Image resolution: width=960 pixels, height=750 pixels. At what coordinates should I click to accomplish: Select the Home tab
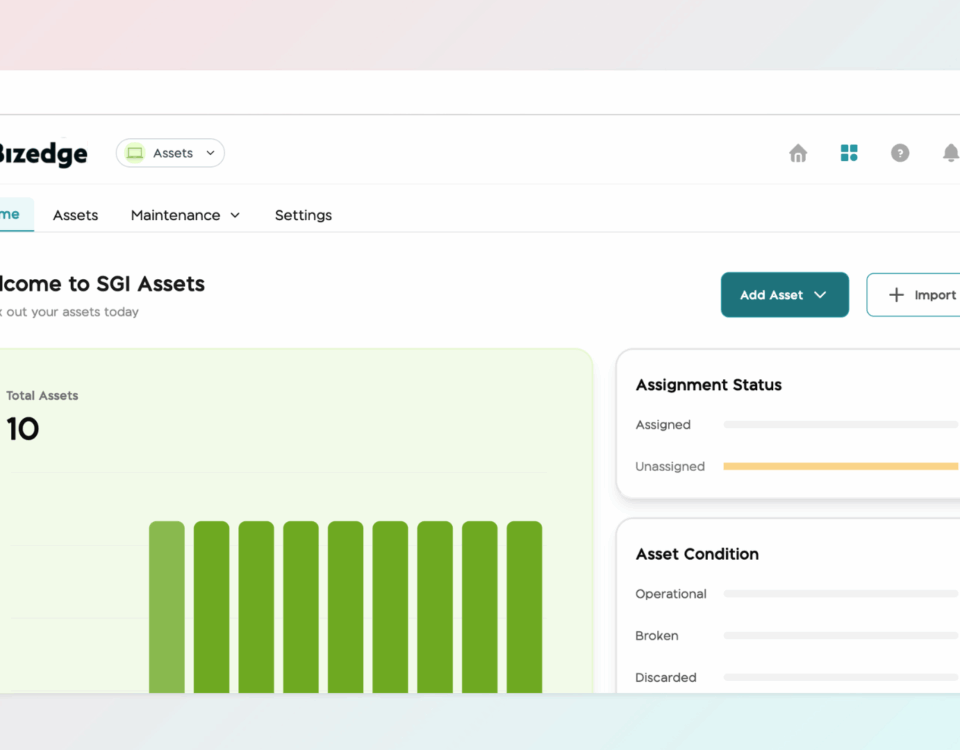[10, 214]
